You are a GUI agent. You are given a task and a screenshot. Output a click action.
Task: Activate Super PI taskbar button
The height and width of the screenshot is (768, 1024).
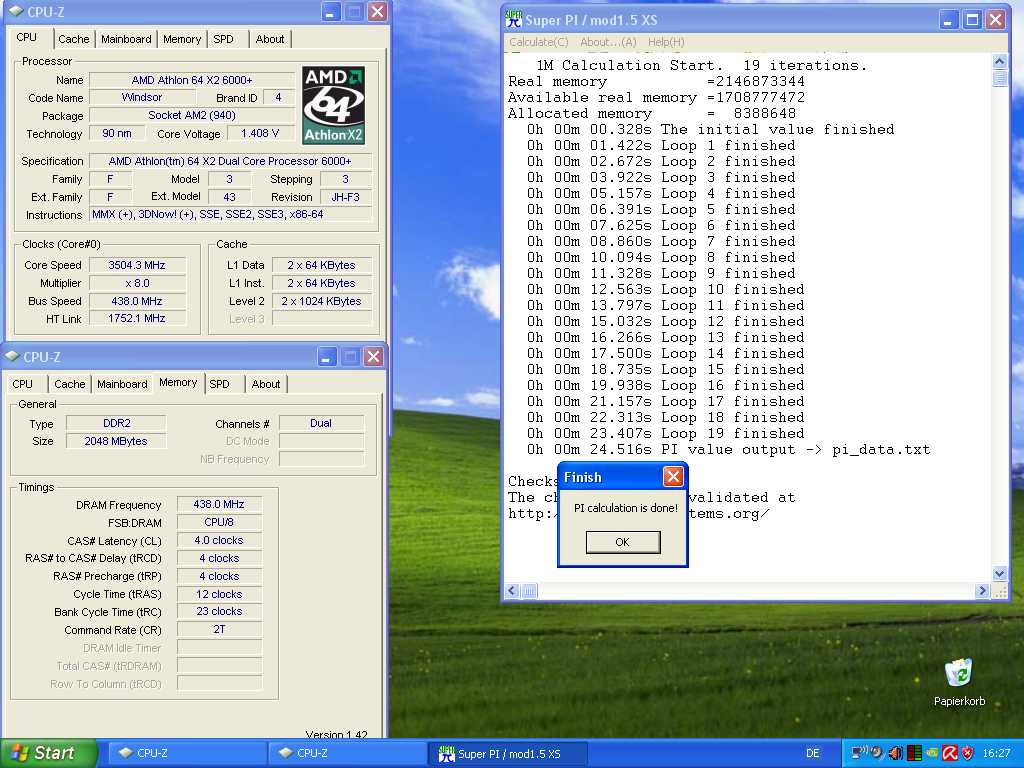[x=508, y=753]
